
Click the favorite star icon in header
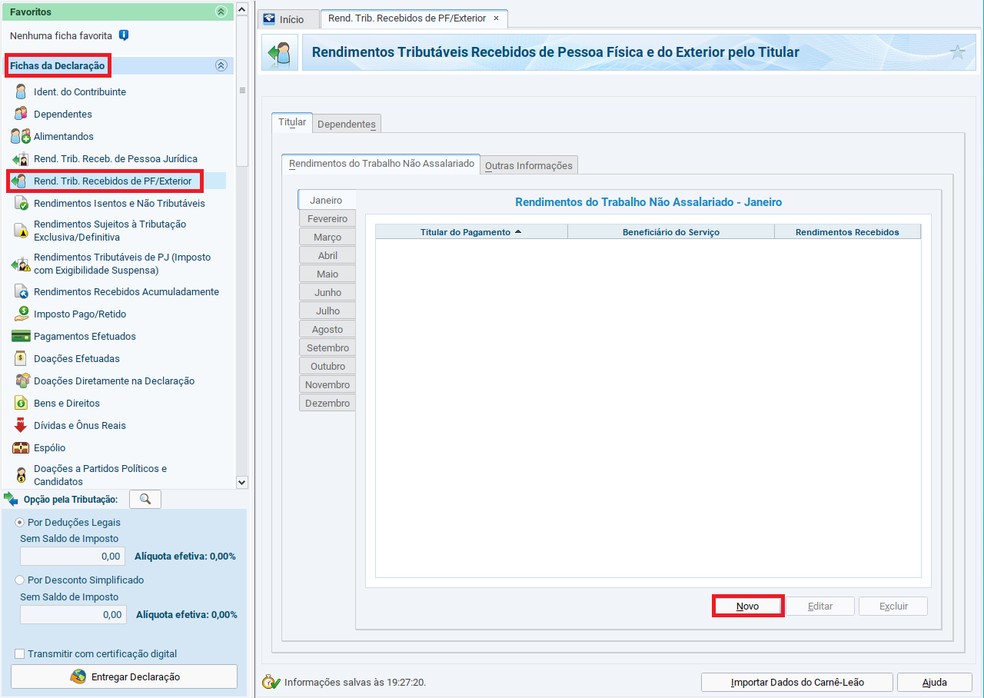click(x=957, y=53)
